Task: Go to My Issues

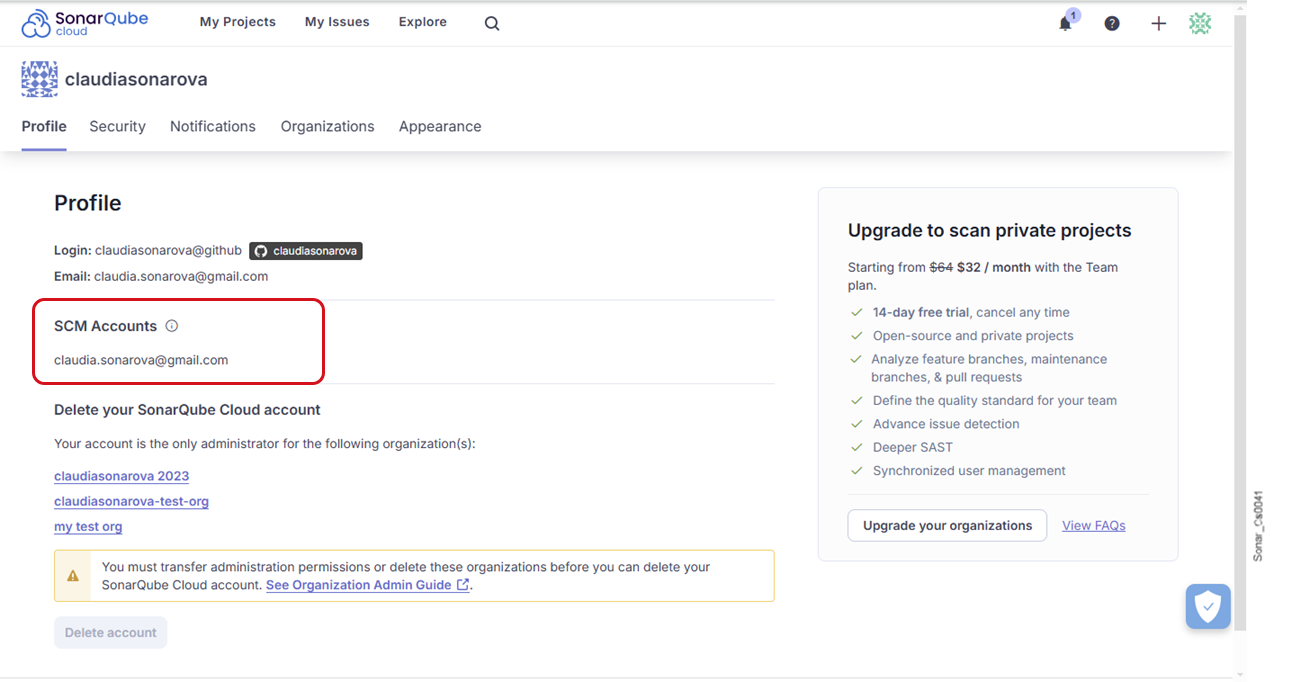Action: coord(337,22)
